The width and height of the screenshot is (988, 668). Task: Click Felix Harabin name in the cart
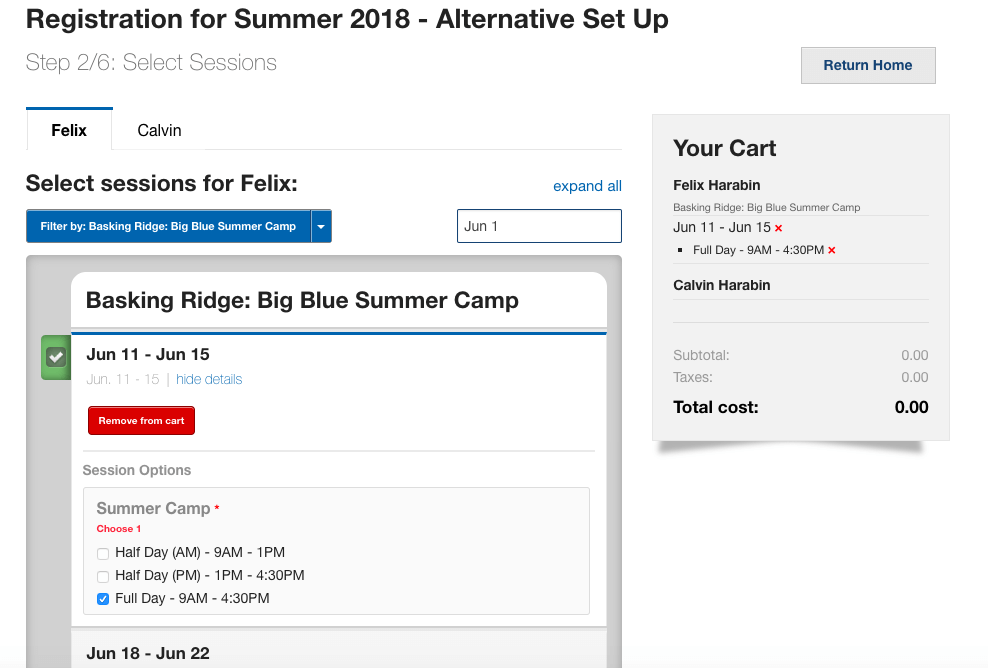point(716,185)
